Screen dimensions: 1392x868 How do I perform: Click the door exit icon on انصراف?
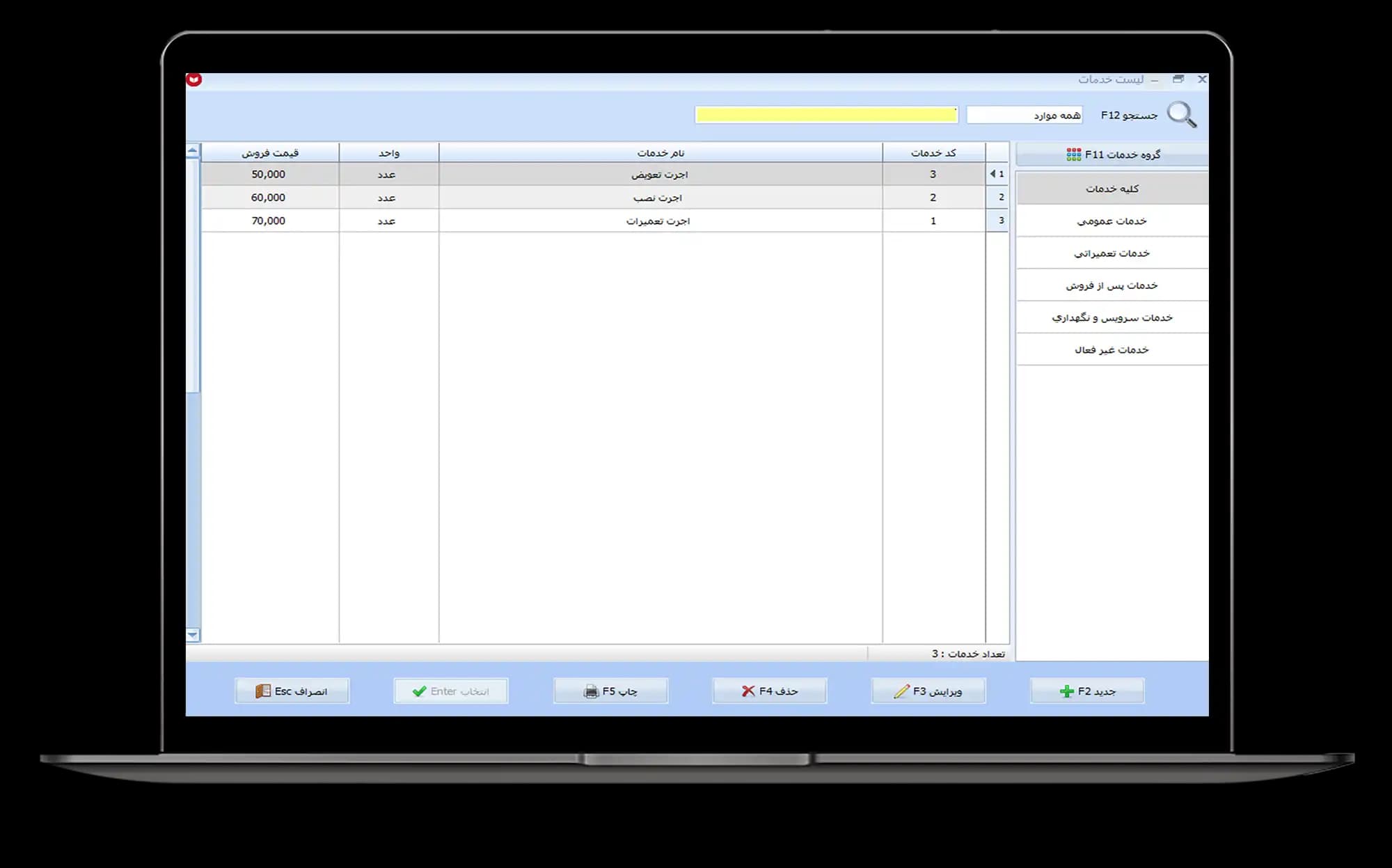point(262,691)
